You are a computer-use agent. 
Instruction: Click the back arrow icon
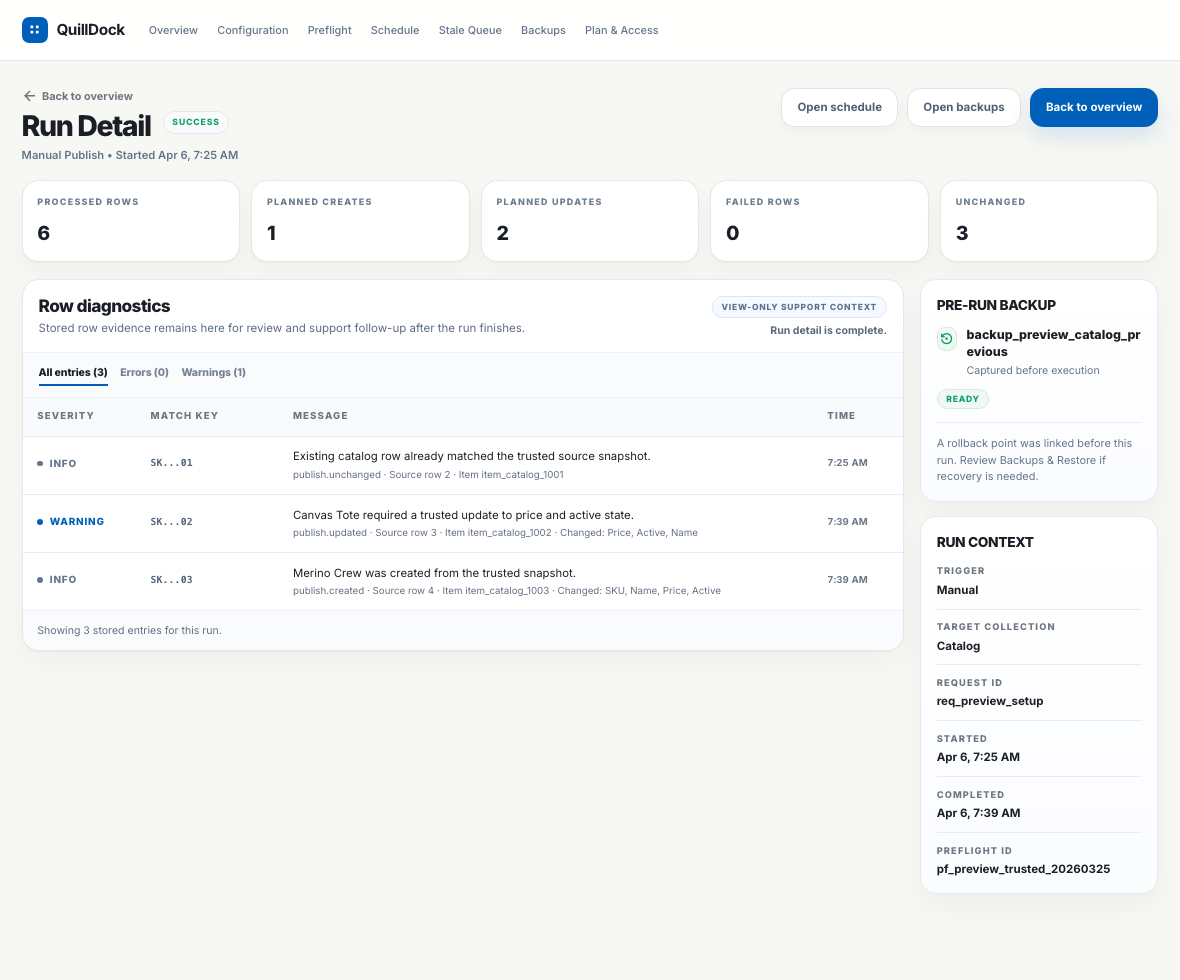29,96
